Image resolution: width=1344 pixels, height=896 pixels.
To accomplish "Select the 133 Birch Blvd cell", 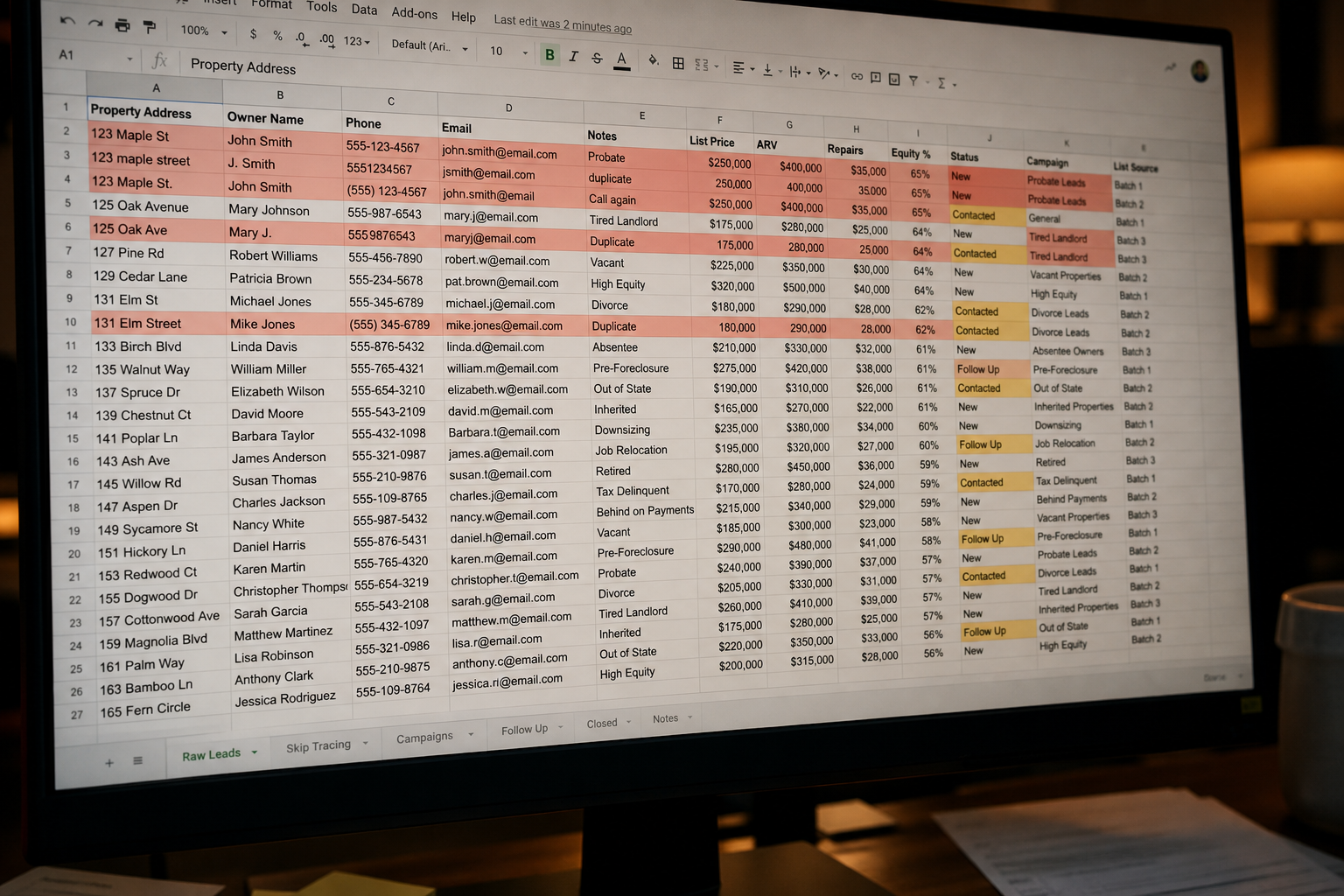I will 158,346.
